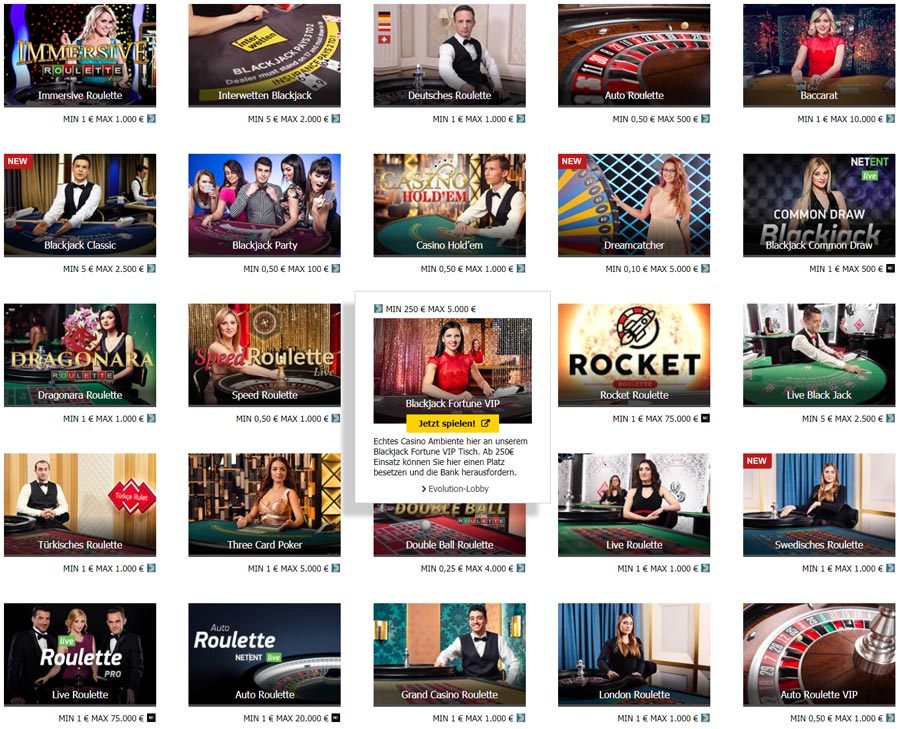Click the provider icon beside Double Ball Roulette limits

[521, 568]
